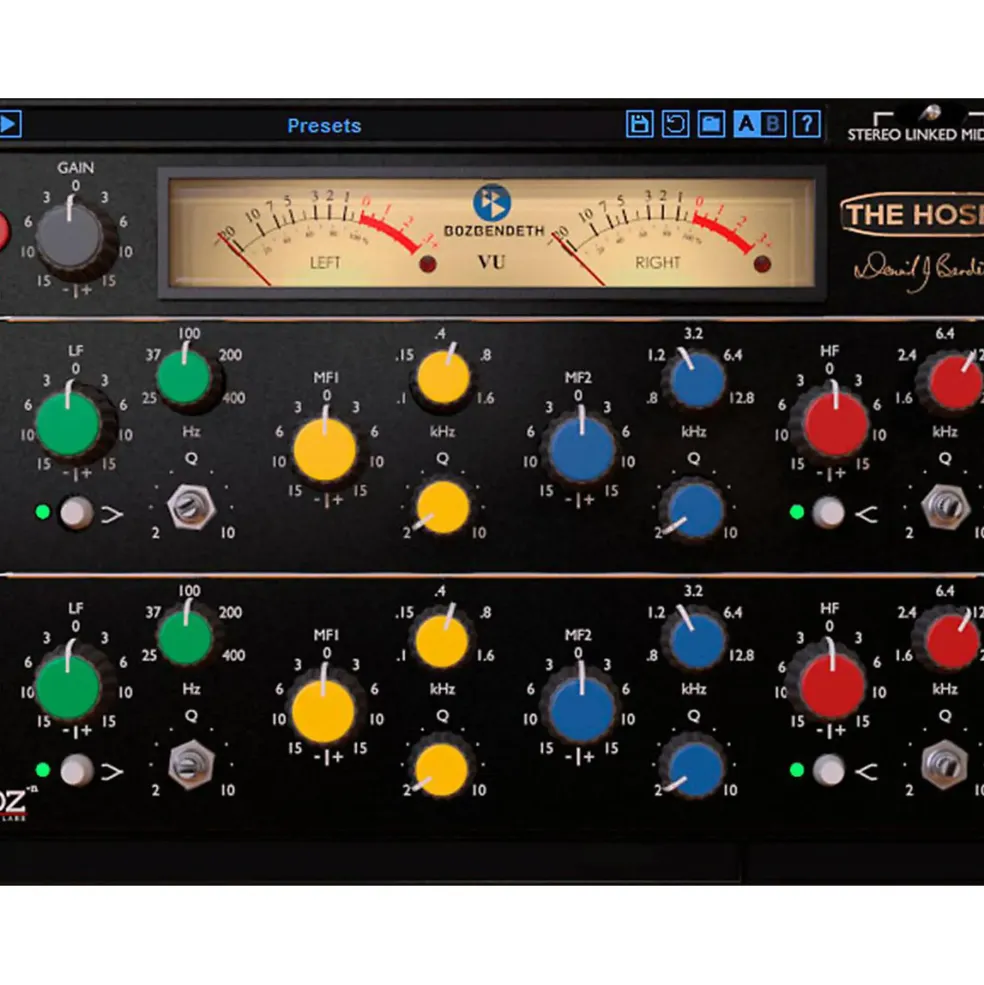Click the RIGHT meter red peak LED

pyautogui.click(x=762, y=264)
